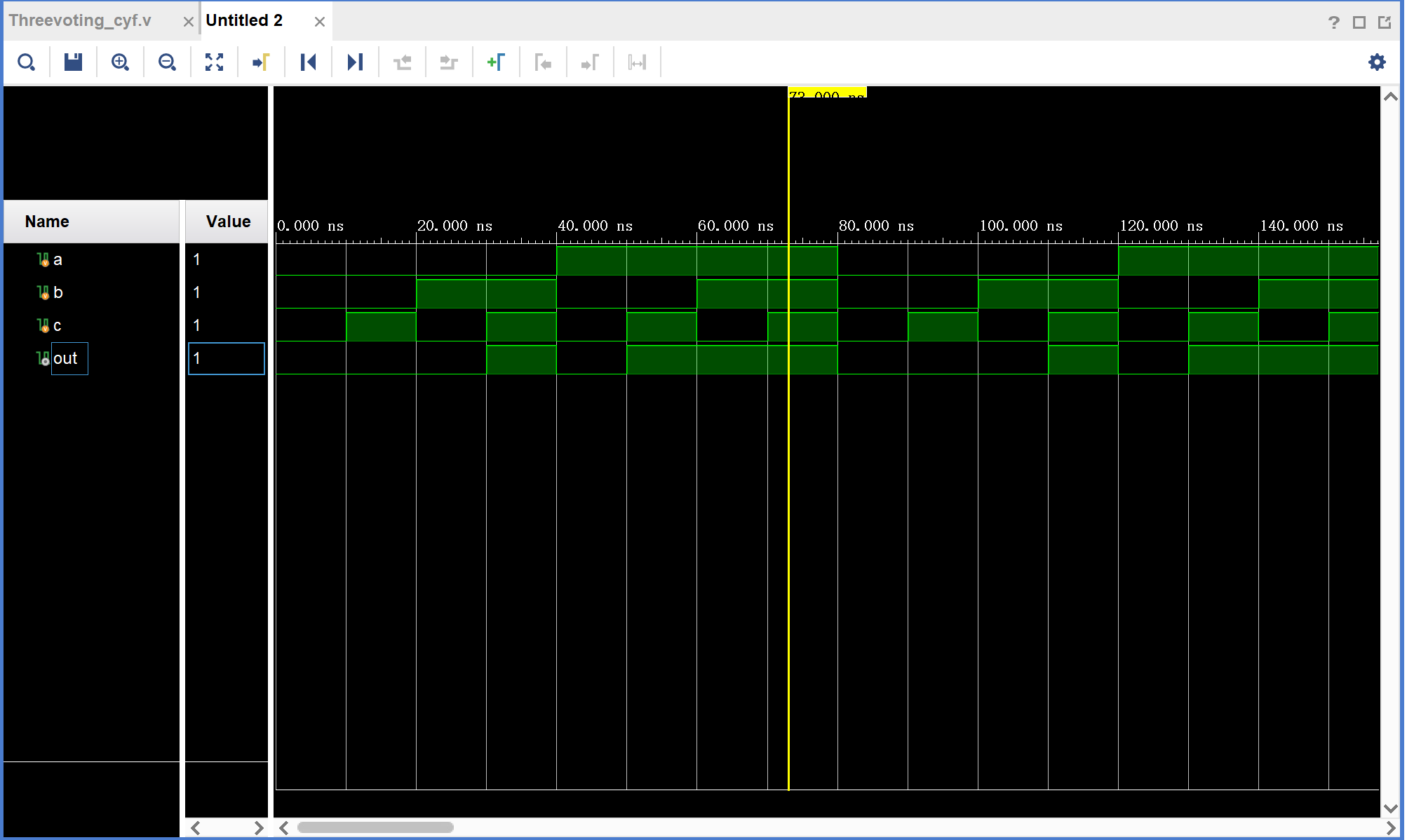Click the zoom-to-fit waveform icon
Image resolution: width=1407 pixels, height=840 pixels.
(213, 62)
